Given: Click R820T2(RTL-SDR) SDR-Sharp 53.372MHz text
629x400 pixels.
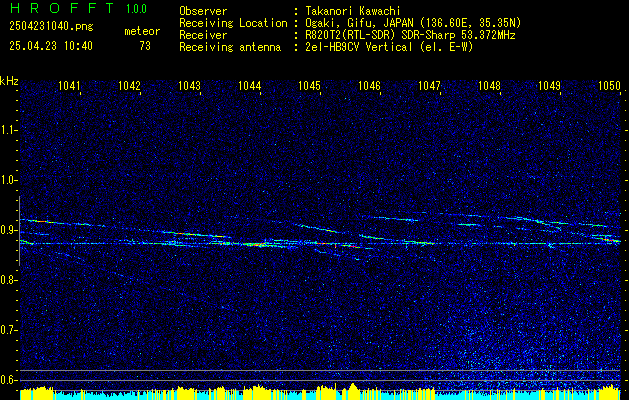Looking at the screenshot, I should (410, 35).
